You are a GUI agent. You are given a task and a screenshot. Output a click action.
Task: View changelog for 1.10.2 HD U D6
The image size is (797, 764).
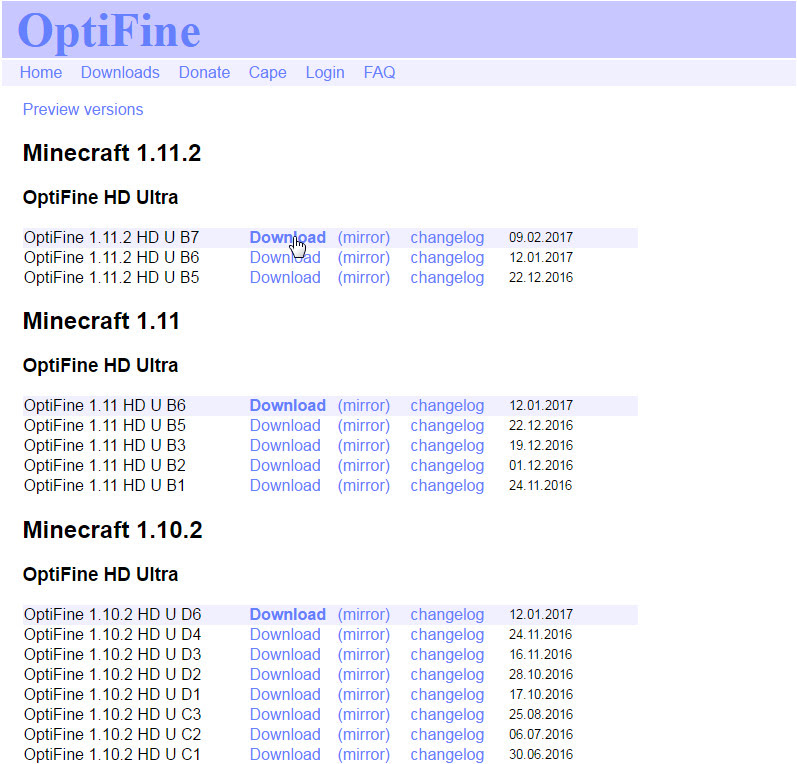(x=447, y=614)
